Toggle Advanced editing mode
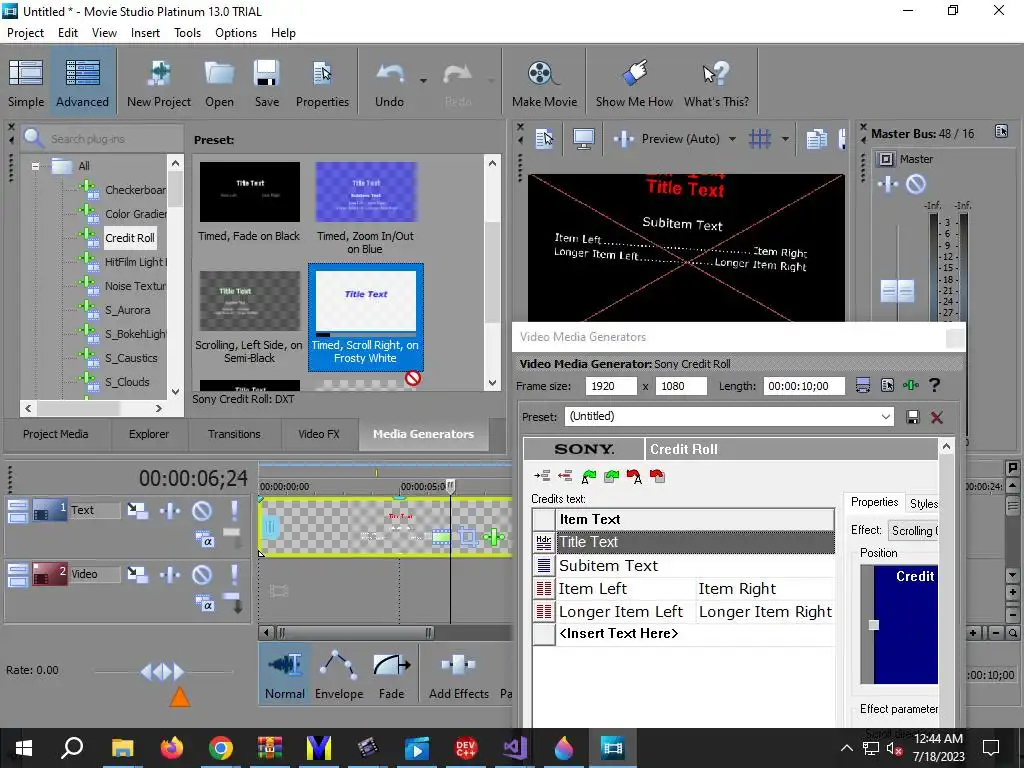Screen dimensions: 1024x768 point(82,83)
